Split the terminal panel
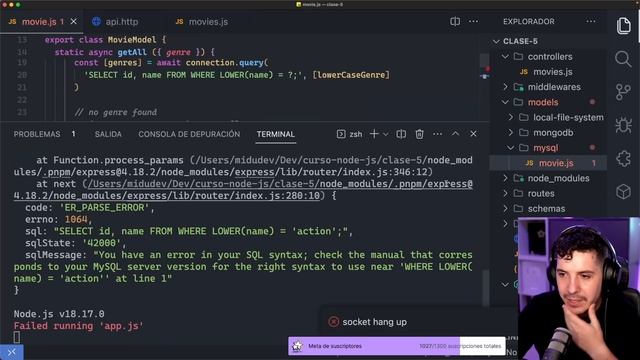640x360 pixels. [x=401, y=134]
